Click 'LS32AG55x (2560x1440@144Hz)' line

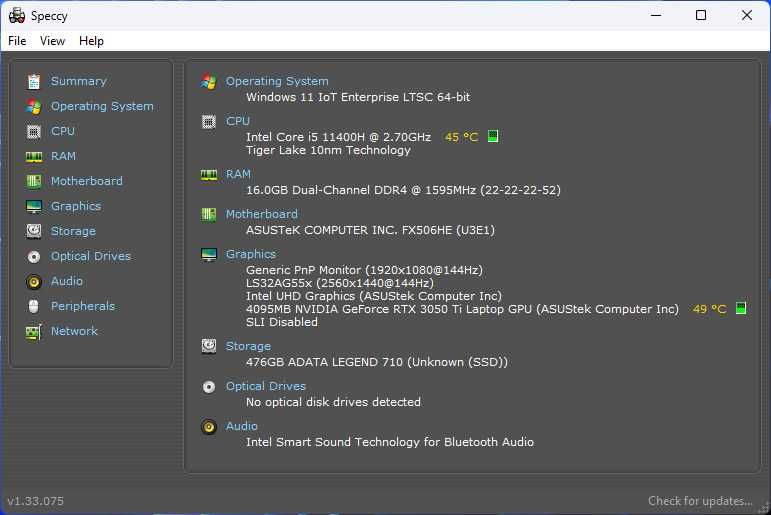click(x=340, y=283)
